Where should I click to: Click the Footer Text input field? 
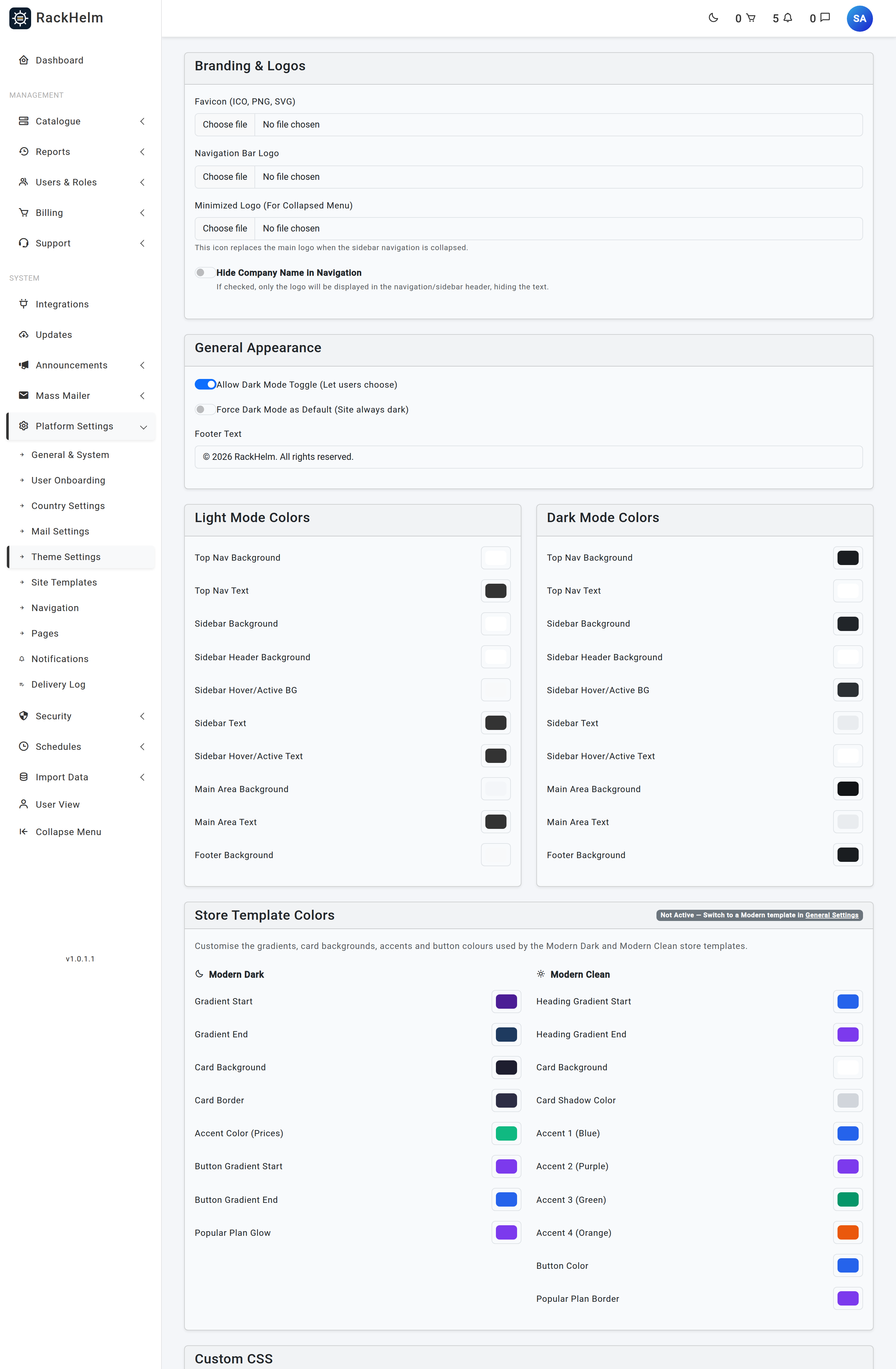click(x=529, y=457)
